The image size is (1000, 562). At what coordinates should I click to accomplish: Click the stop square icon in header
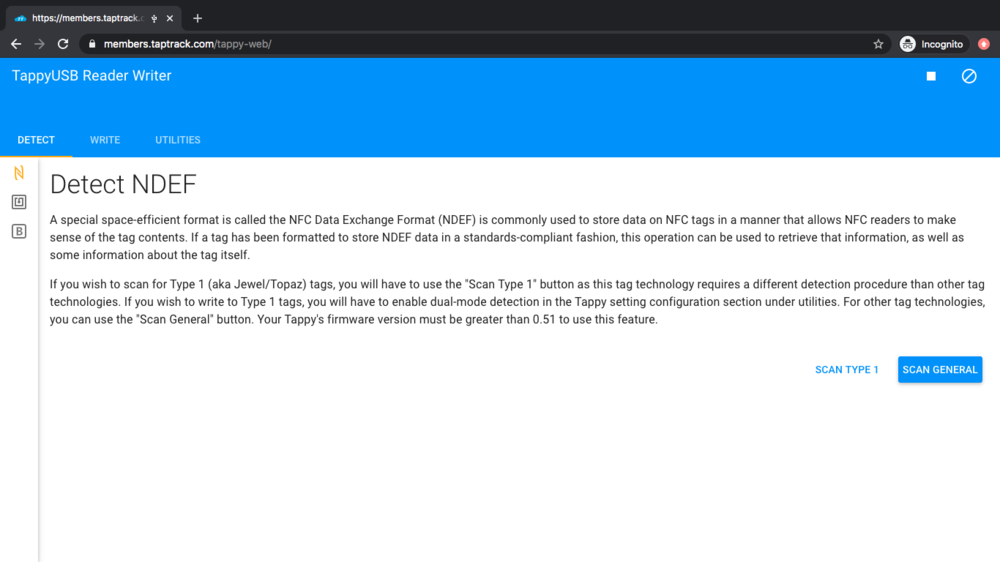[x=931, y=76]
